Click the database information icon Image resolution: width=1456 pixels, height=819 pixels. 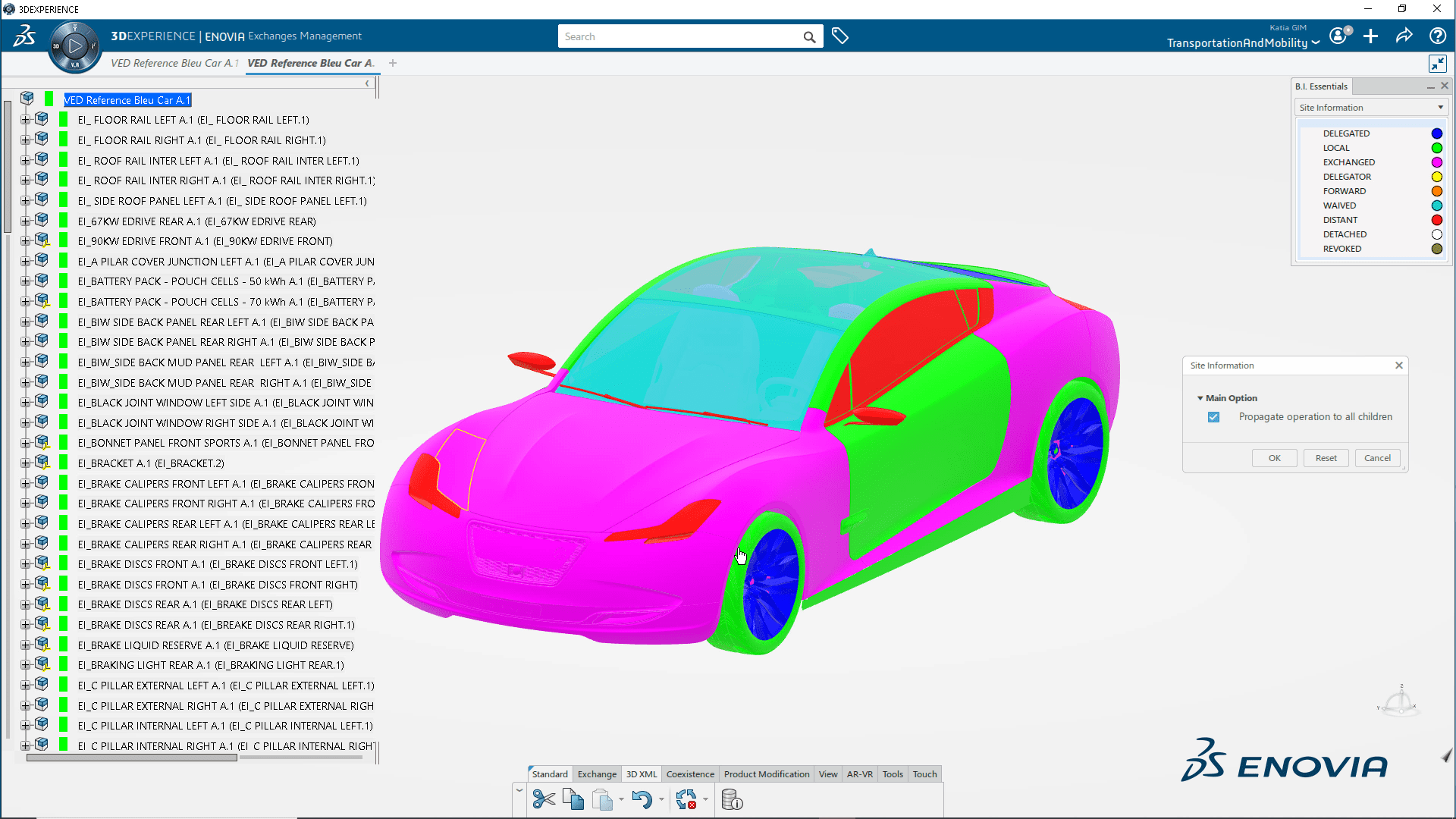(x=732, y=799)
